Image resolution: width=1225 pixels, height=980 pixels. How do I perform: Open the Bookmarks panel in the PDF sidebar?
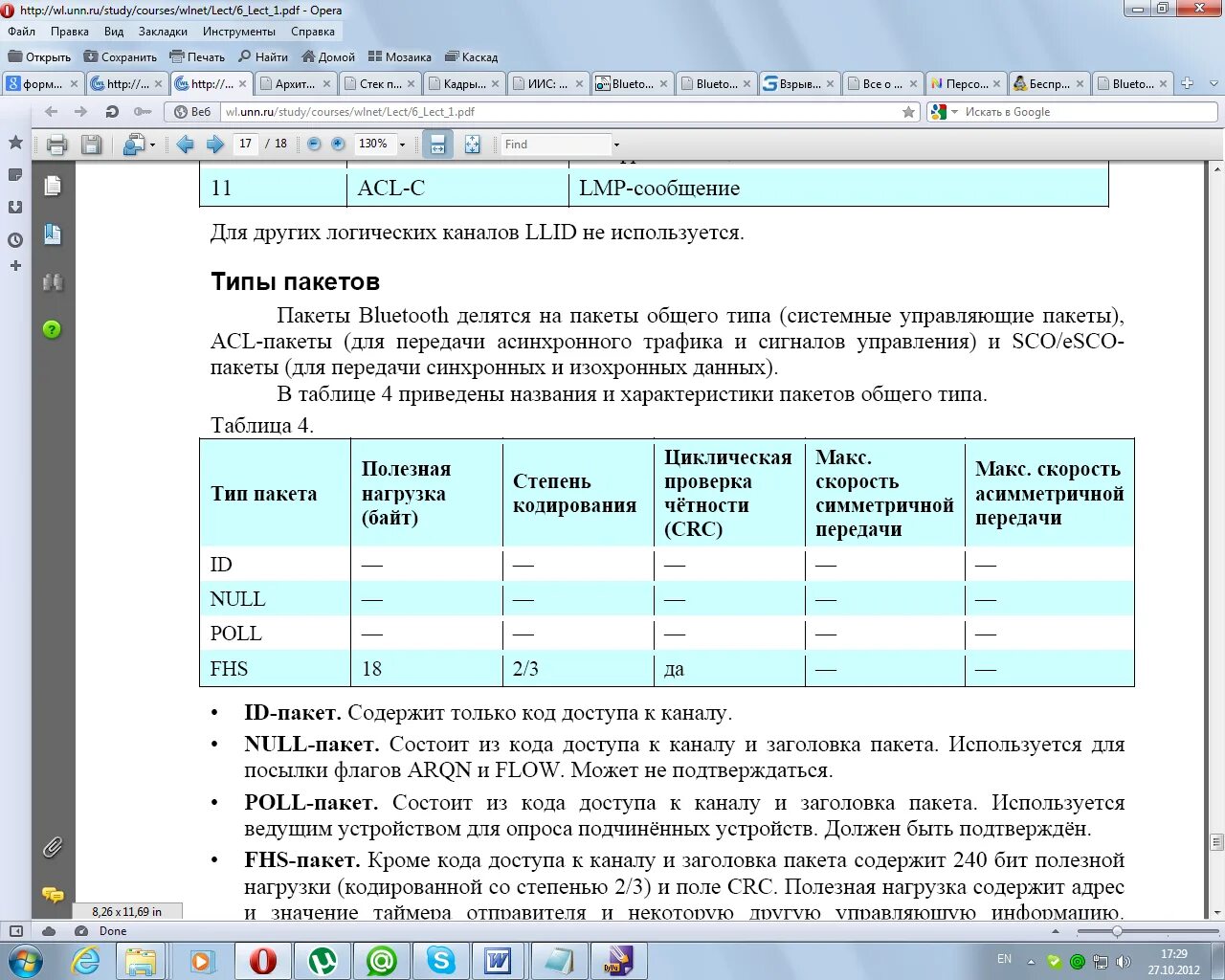53,234
